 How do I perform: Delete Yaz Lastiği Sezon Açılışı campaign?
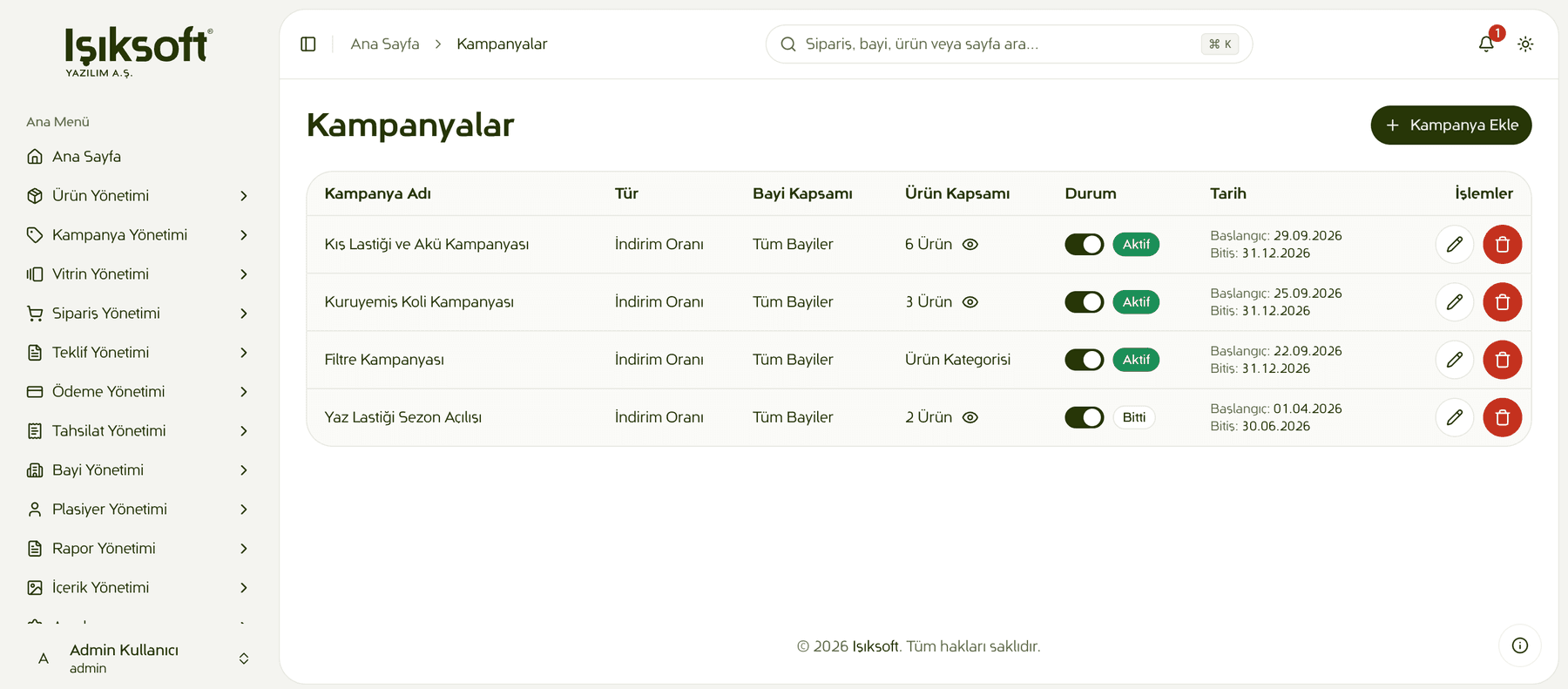click(x=1503, y=417)
